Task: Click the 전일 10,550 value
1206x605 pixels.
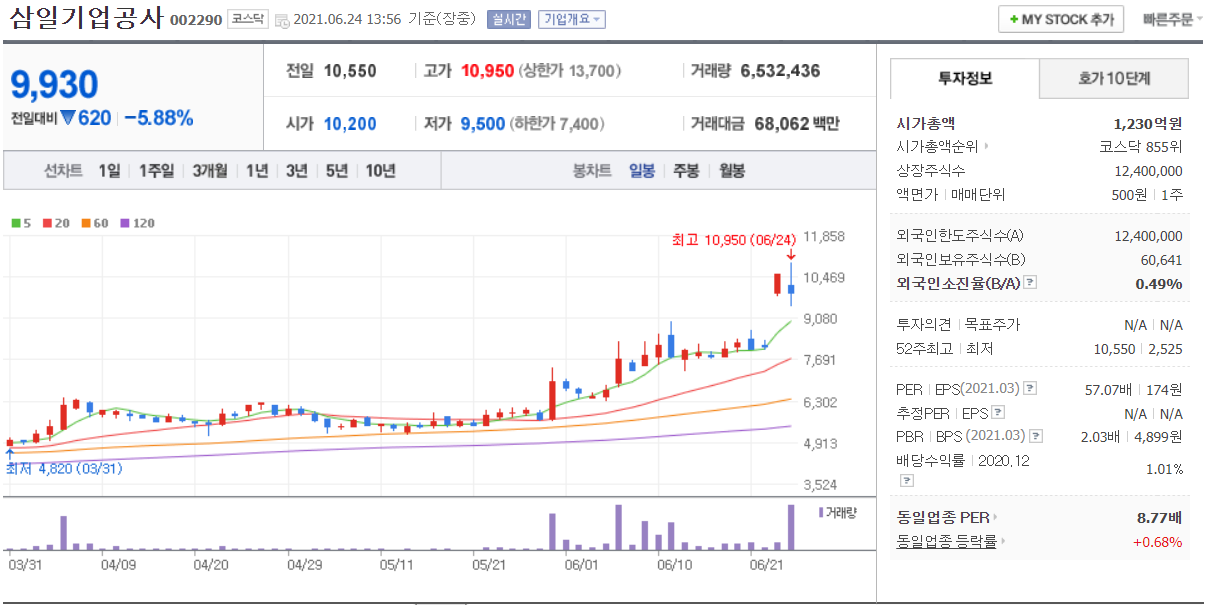Action: 351,71
